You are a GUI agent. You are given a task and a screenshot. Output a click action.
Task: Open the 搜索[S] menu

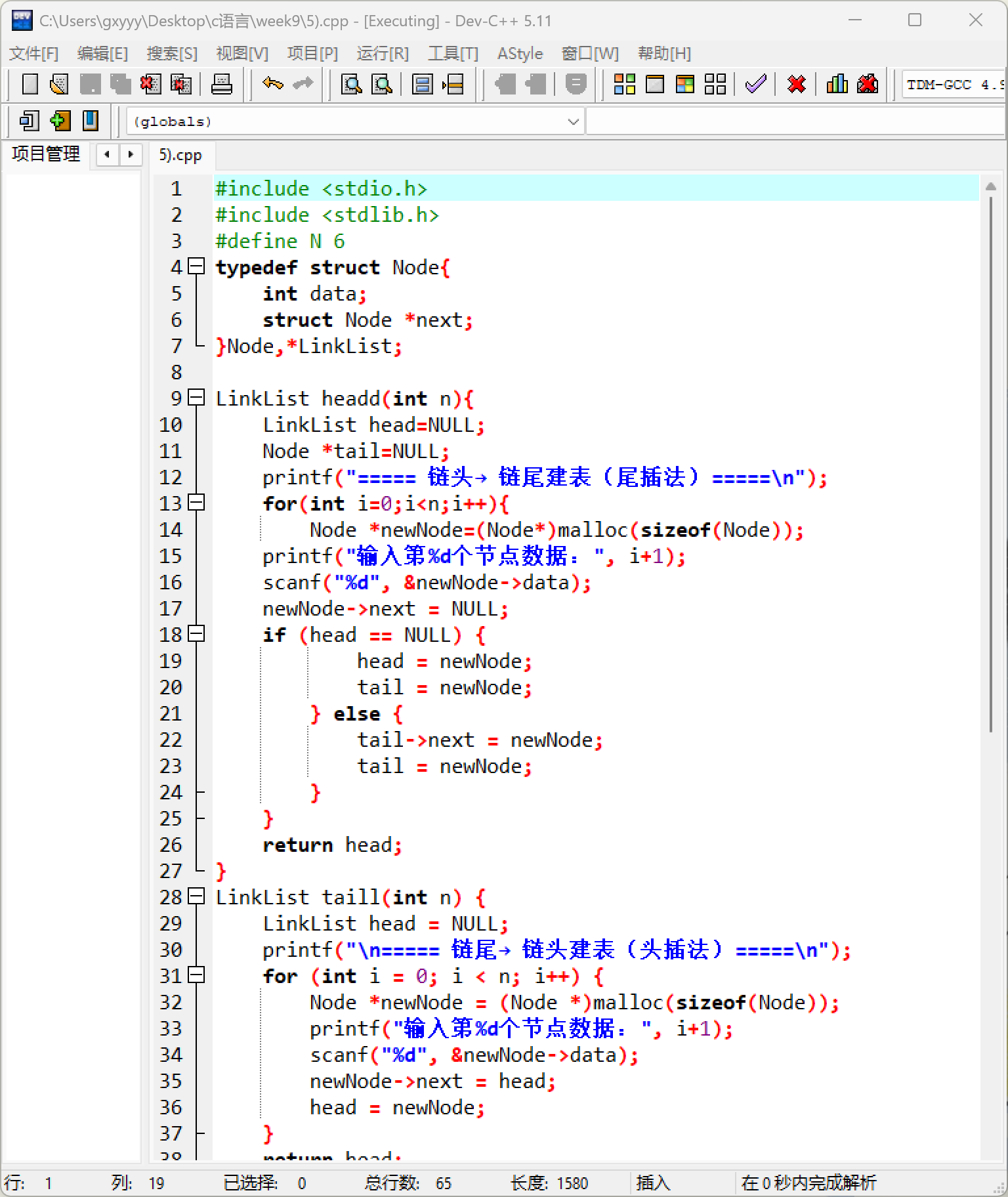pyautogui.click(x=172, y=53)
